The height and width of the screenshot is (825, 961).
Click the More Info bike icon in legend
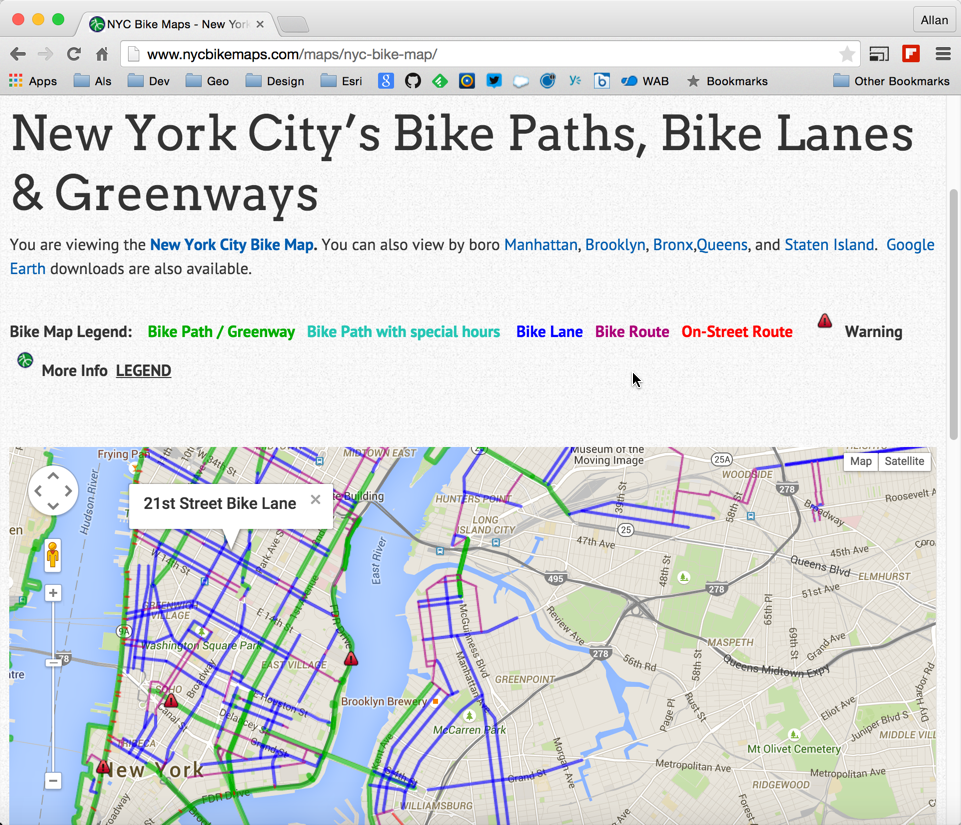click(25, 360)
